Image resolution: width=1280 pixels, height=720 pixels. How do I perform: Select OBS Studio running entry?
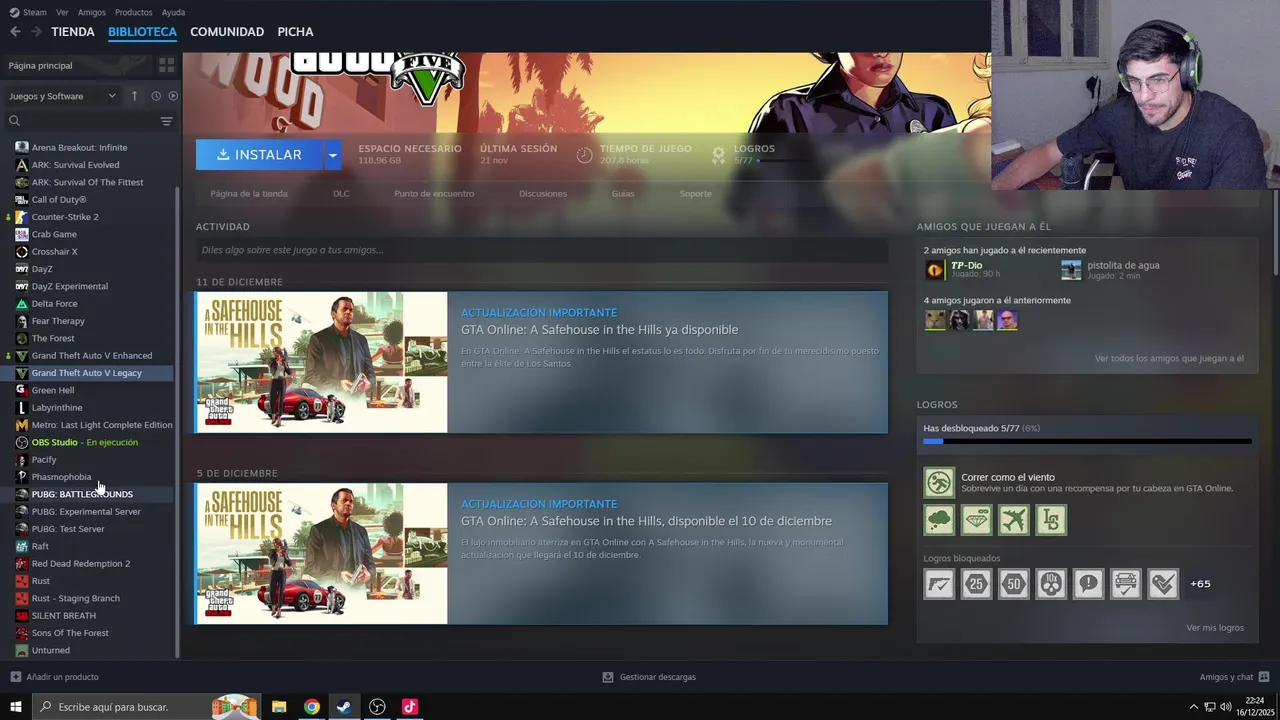85,442
